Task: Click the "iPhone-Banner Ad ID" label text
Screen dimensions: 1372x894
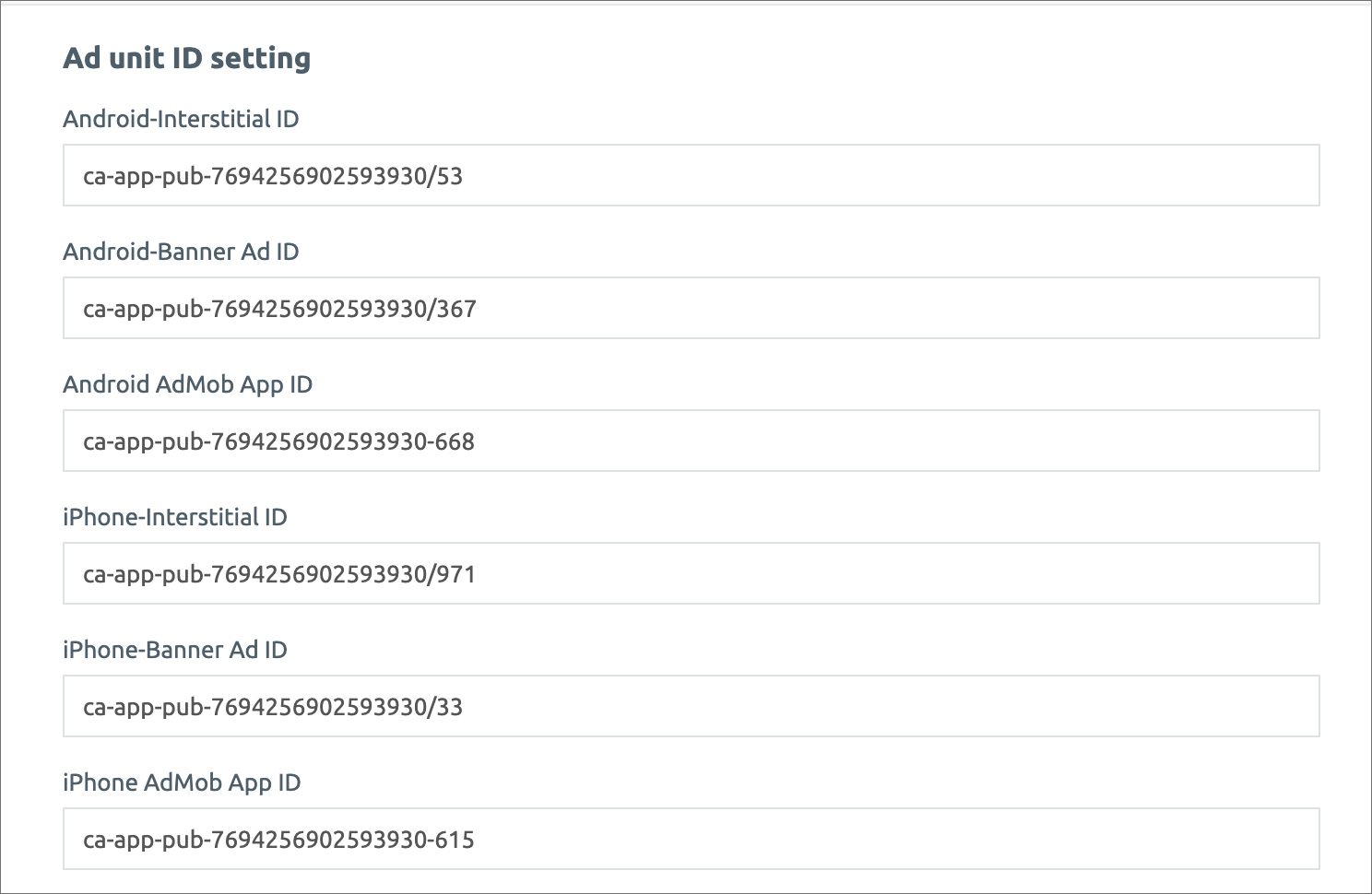Action: pyautogui.click(x=175, y=650)
